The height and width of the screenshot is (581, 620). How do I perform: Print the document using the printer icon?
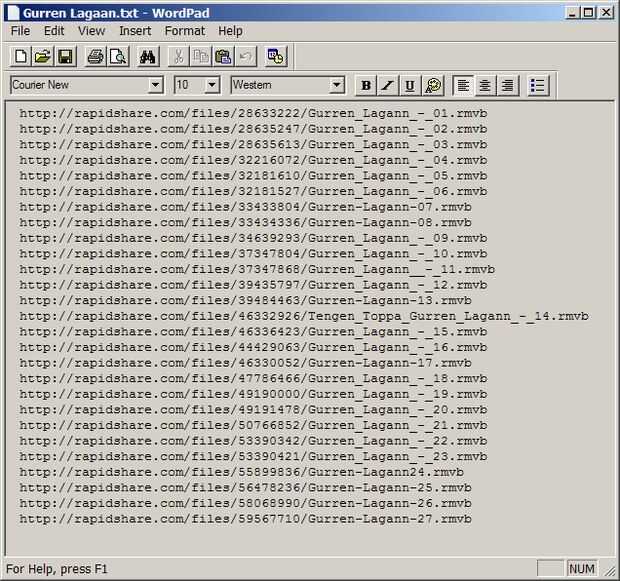(95, 57)
